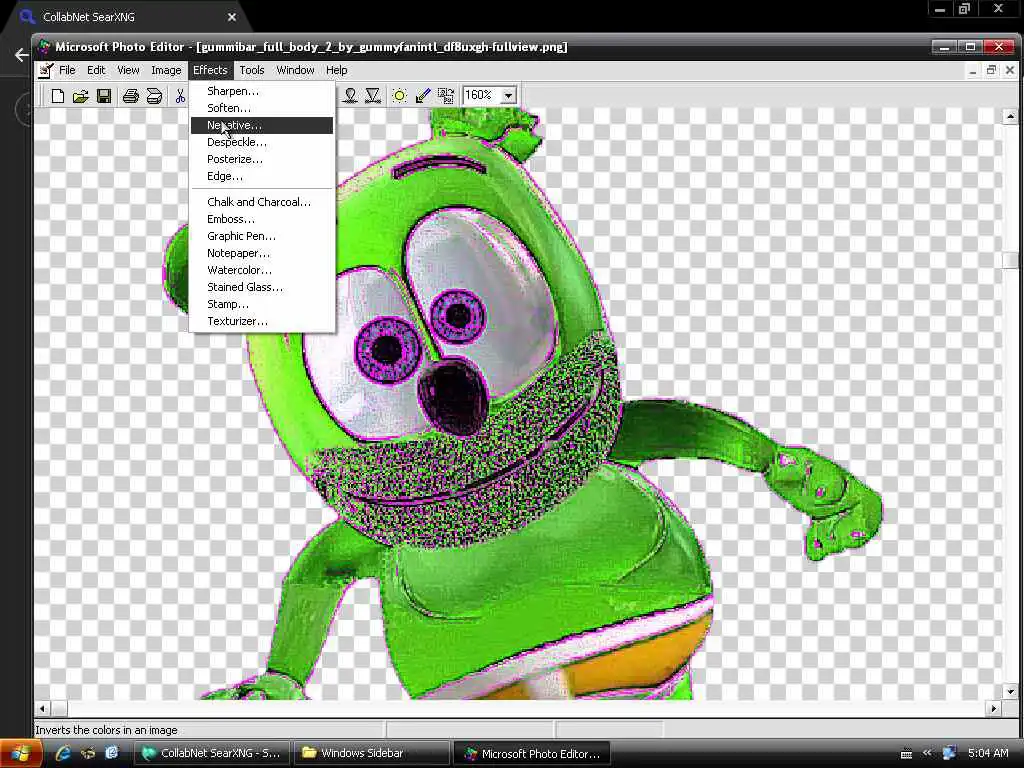Viewport: 1024px width, 768px height.
Task: Click the horizontal scrollbar right arrow
Action: click(x=994, y=708)
